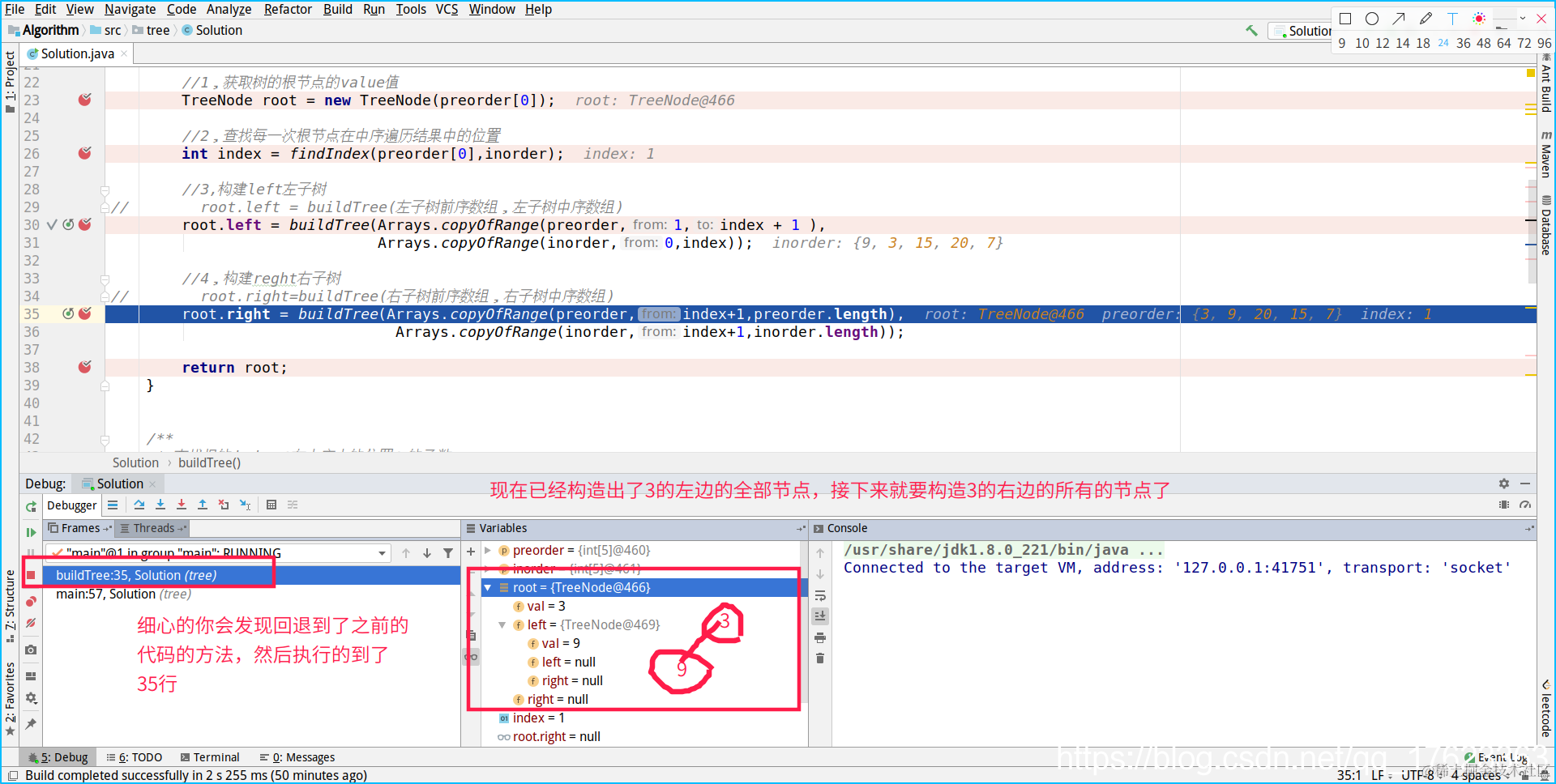1556x784 pixels.
Task: Select the text T tool in annotation toolbar
Action: (x=1452, y=19)
